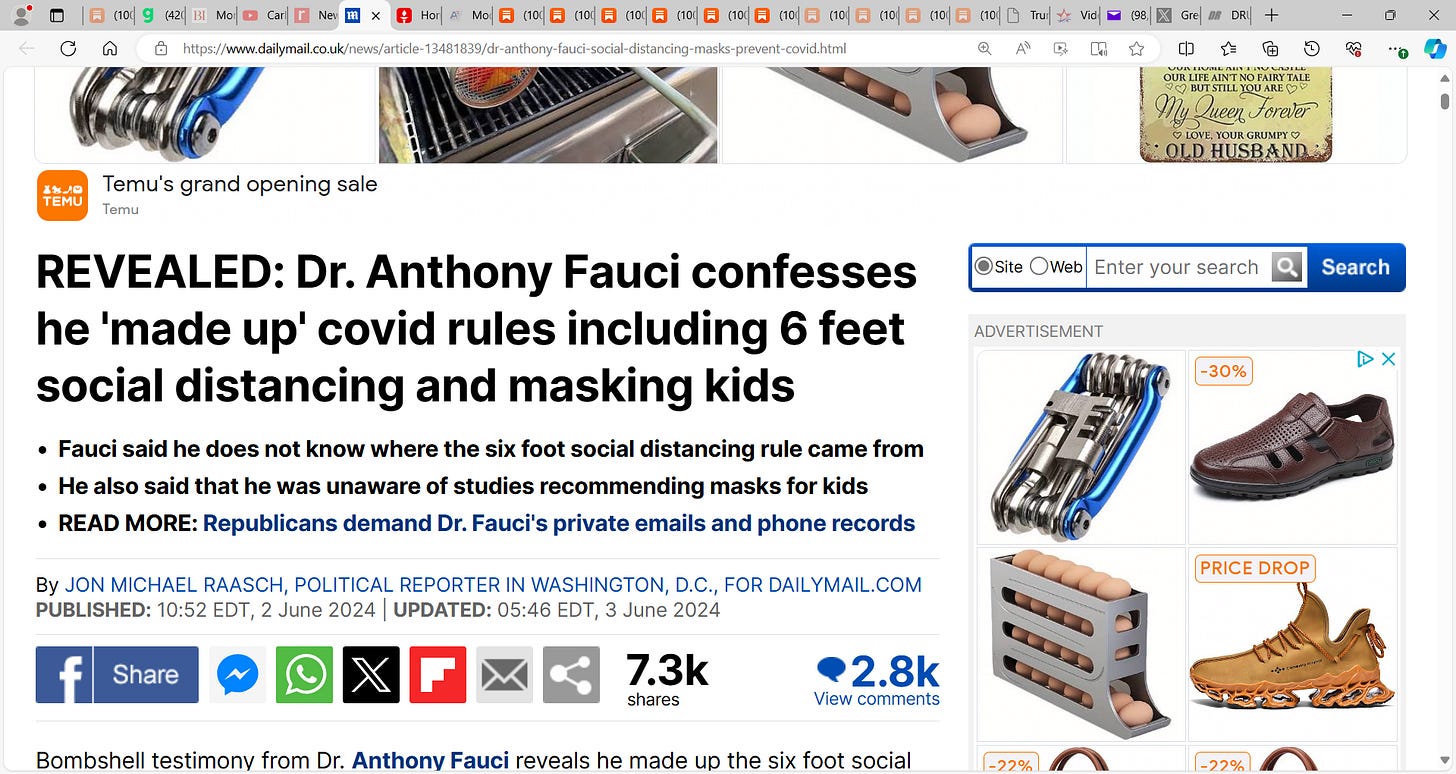Switch to the X 'Gre' tab
The image size is (1456, 774).
pos(1176,16)
